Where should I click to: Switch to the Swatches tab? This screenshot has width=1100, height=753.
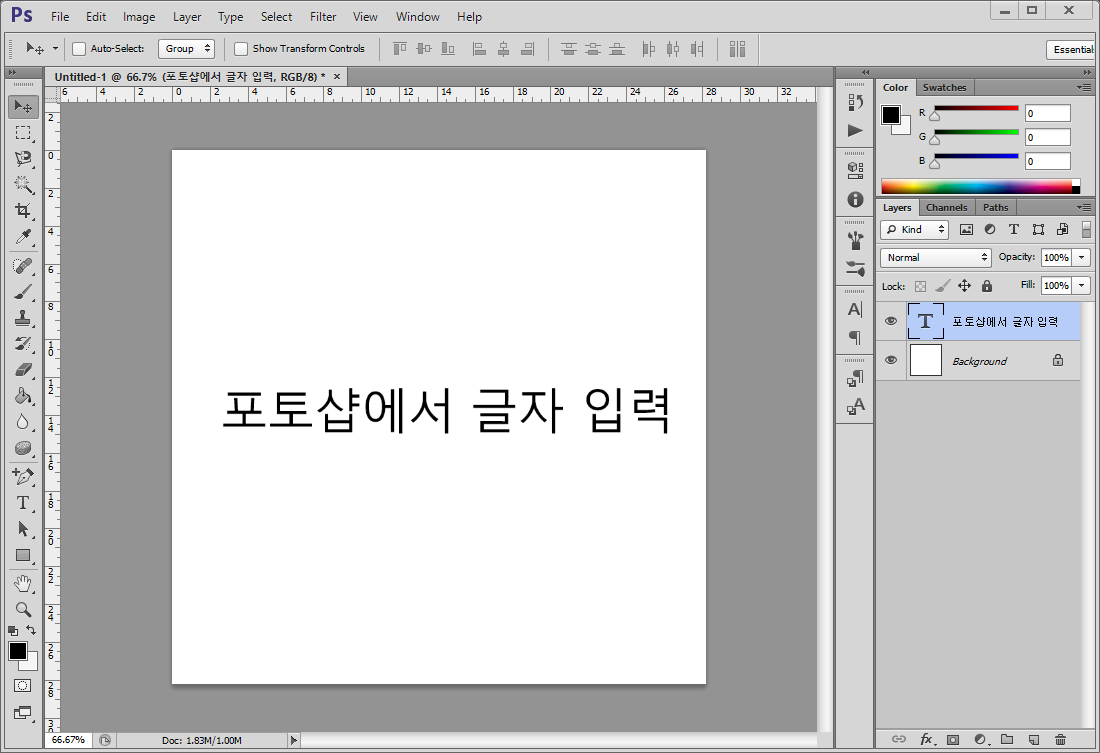[944, 88]
